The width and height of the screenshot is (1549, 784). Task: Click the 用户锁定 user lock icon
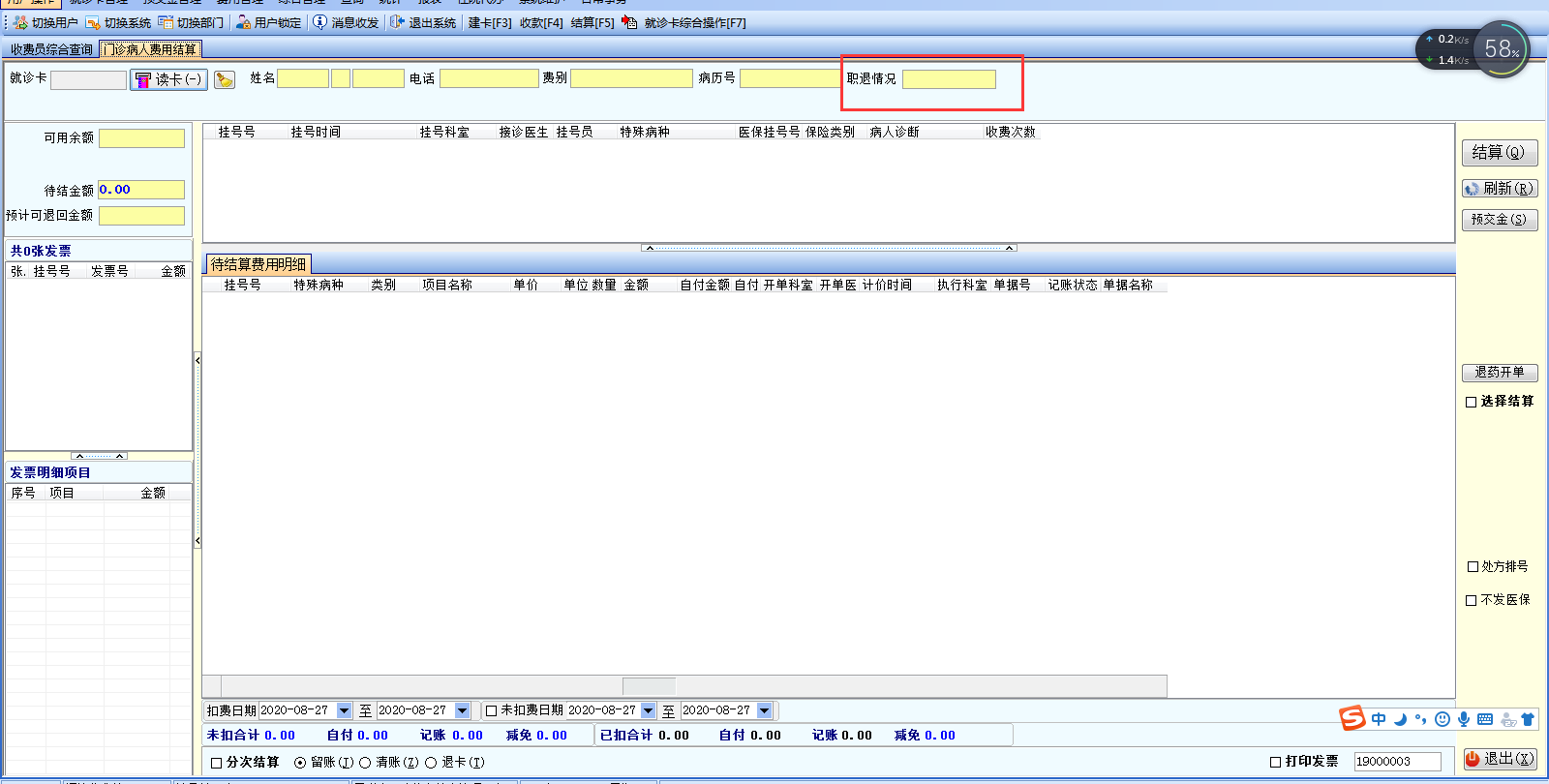point(243,22)
